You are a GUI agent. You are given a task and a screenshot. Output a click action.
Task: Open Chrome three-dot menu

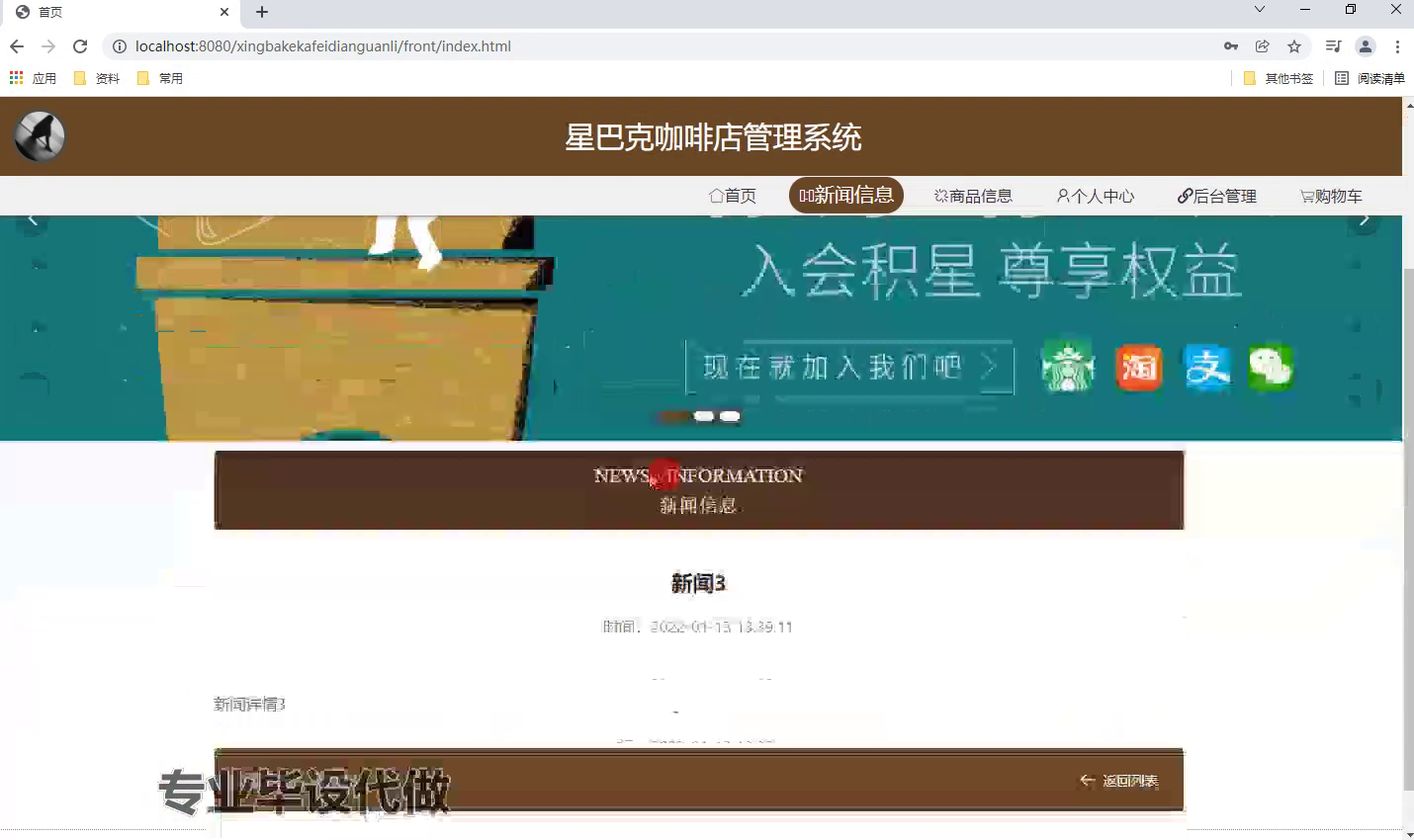[x=1397, y=46]
